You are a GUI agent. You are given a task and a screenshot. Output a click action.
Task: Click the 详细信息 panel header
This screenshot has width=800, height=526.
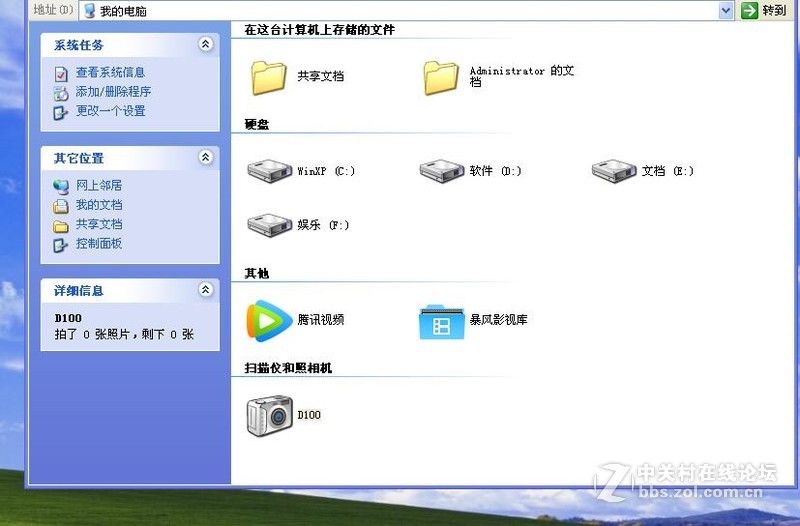point(130,291)
